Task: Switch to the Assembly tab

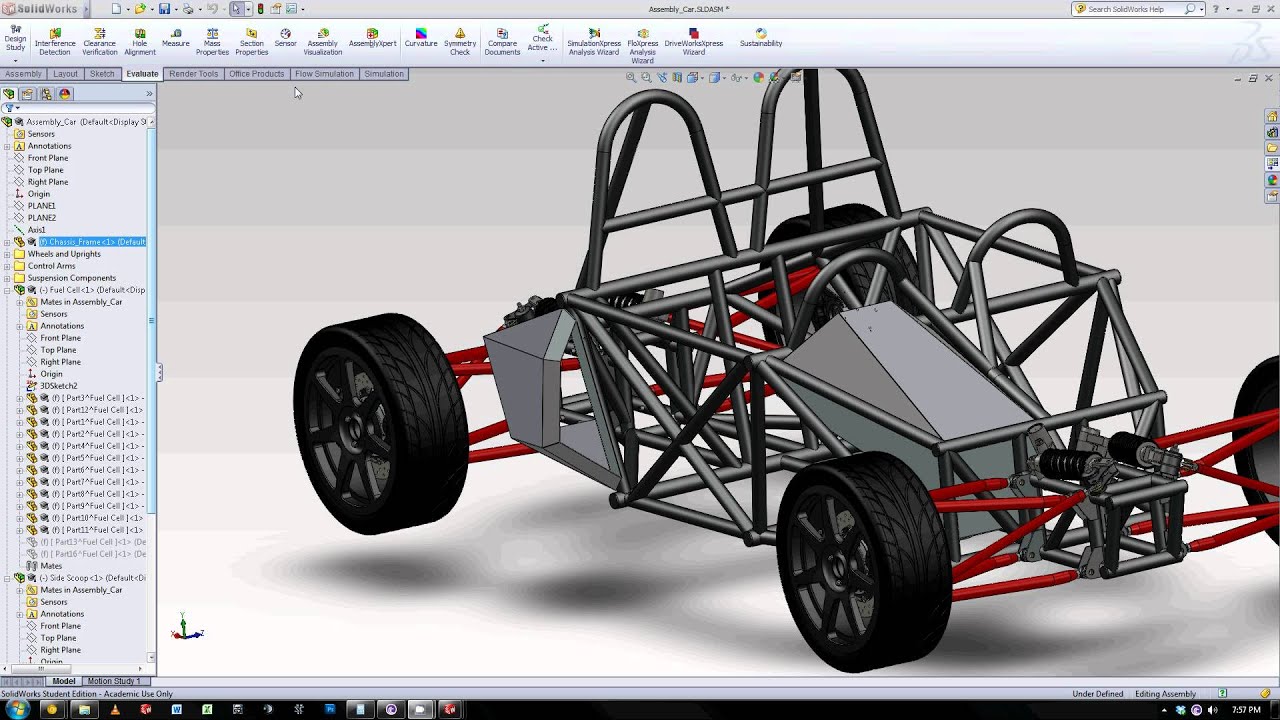Action: pyautogui.click(x=23, y=74)
